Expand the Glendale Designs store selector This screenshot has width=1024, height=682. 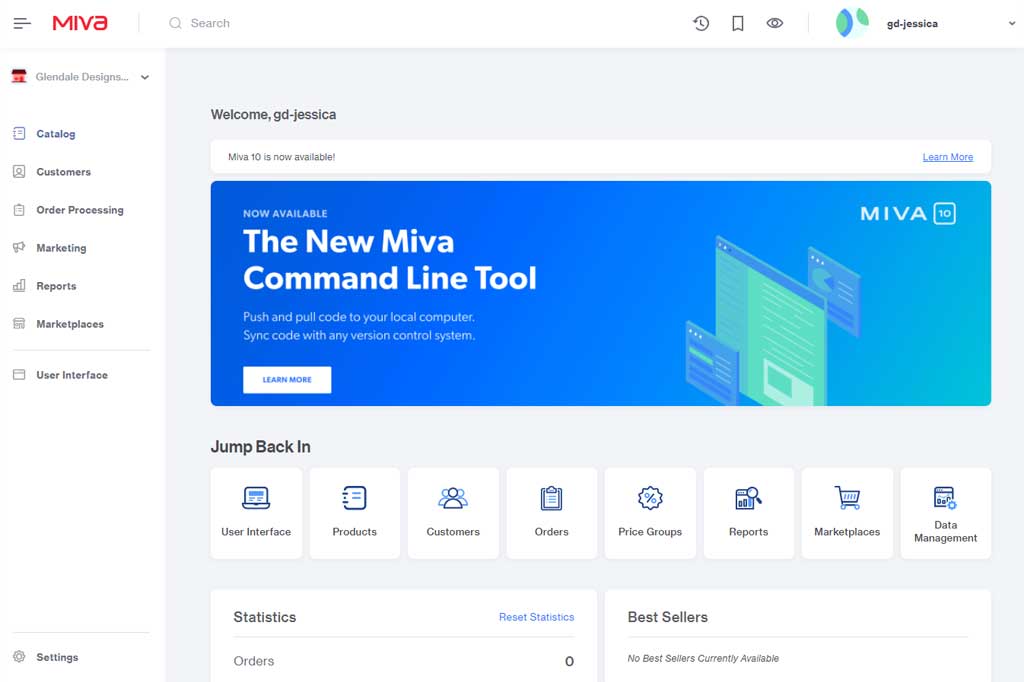pyautogui.click(x=145, y=77)
